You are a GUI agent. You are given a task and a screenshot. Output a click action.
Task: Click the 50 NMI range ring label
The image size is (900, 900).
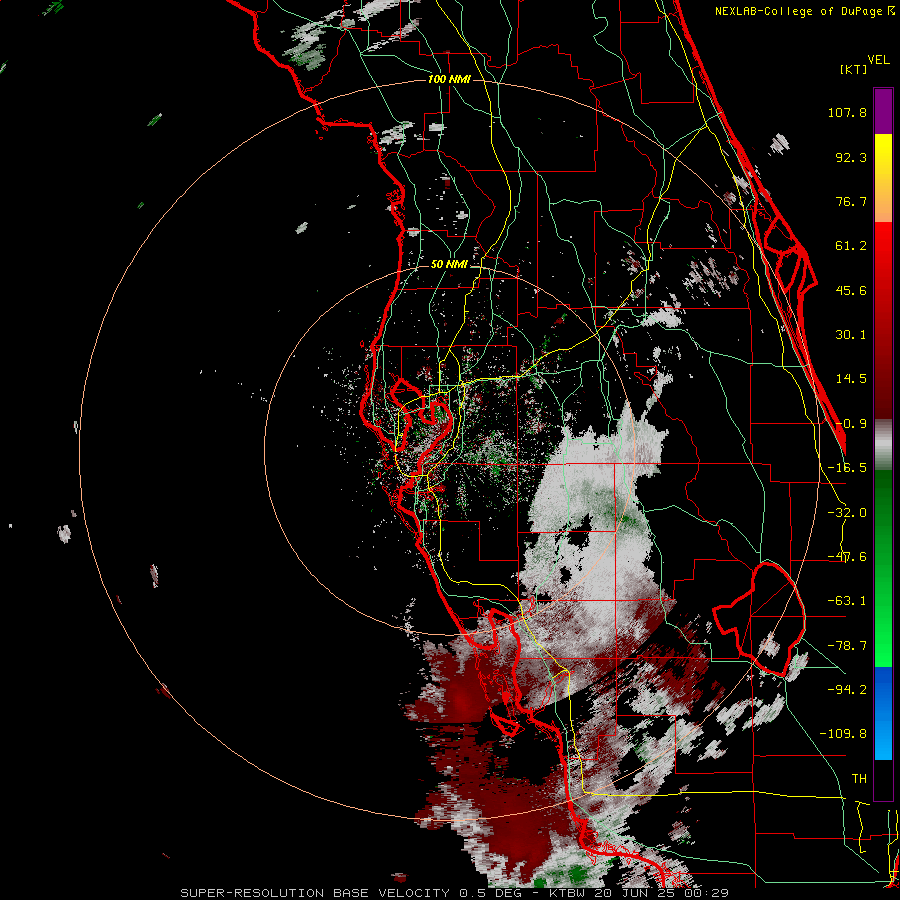(x=449, y=264)
